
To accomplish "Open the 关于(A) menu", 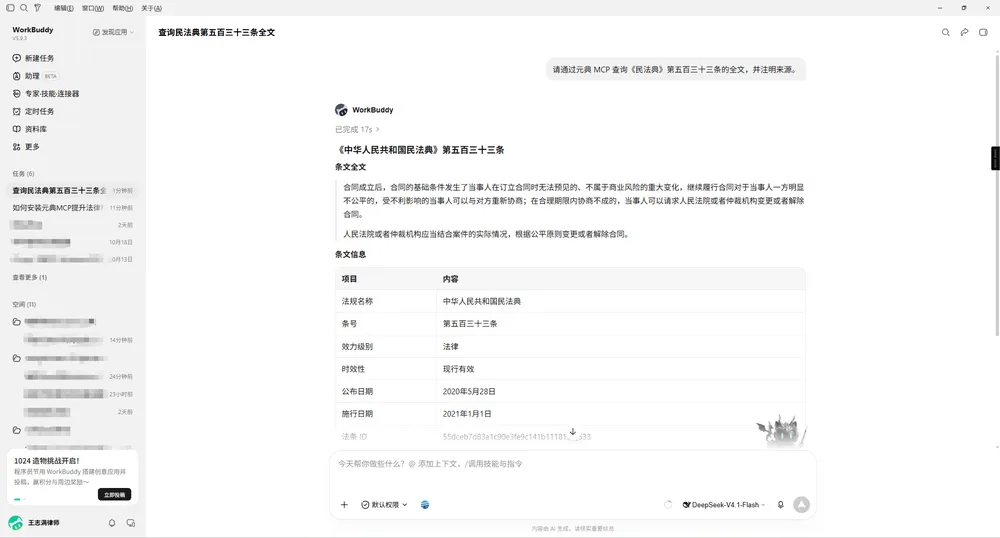I will pyautogui.click(x=152, y=8).
